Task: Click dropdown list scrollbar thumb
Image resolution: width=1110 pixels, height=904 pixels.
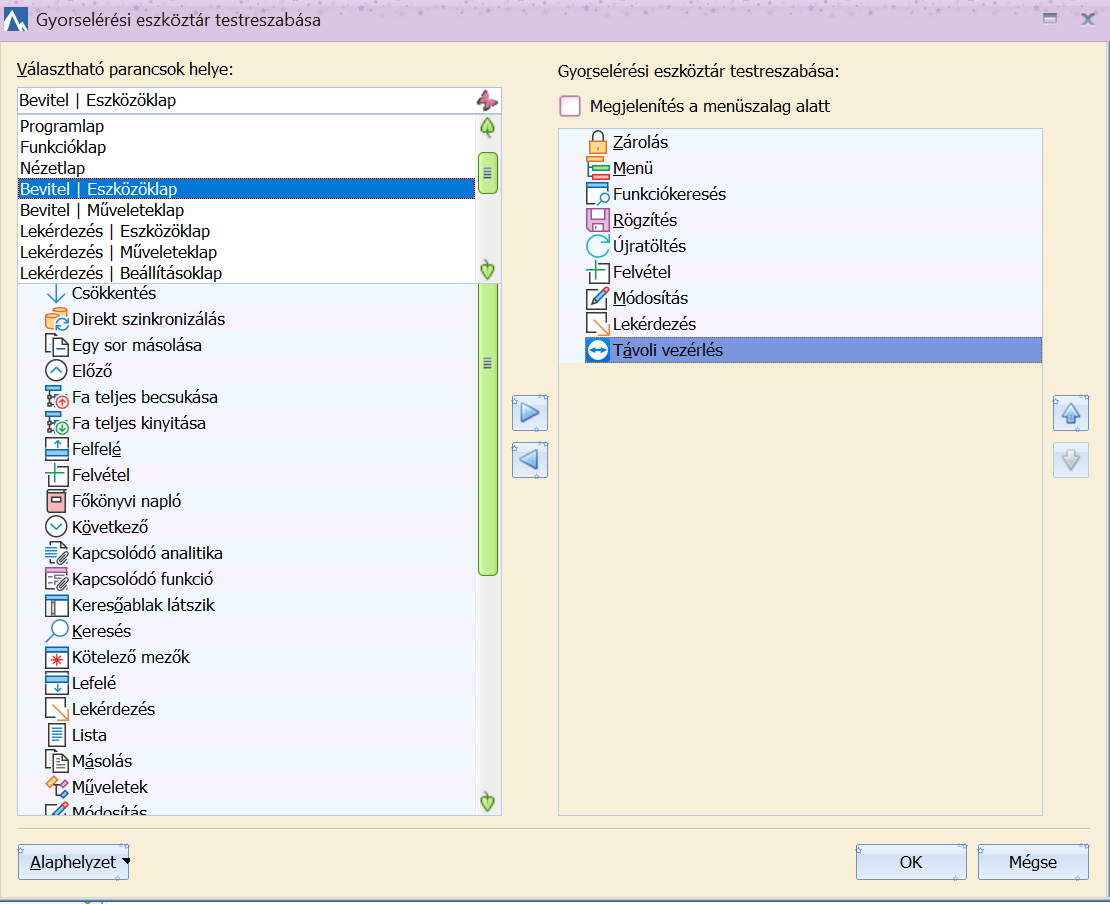Action: 488,173
